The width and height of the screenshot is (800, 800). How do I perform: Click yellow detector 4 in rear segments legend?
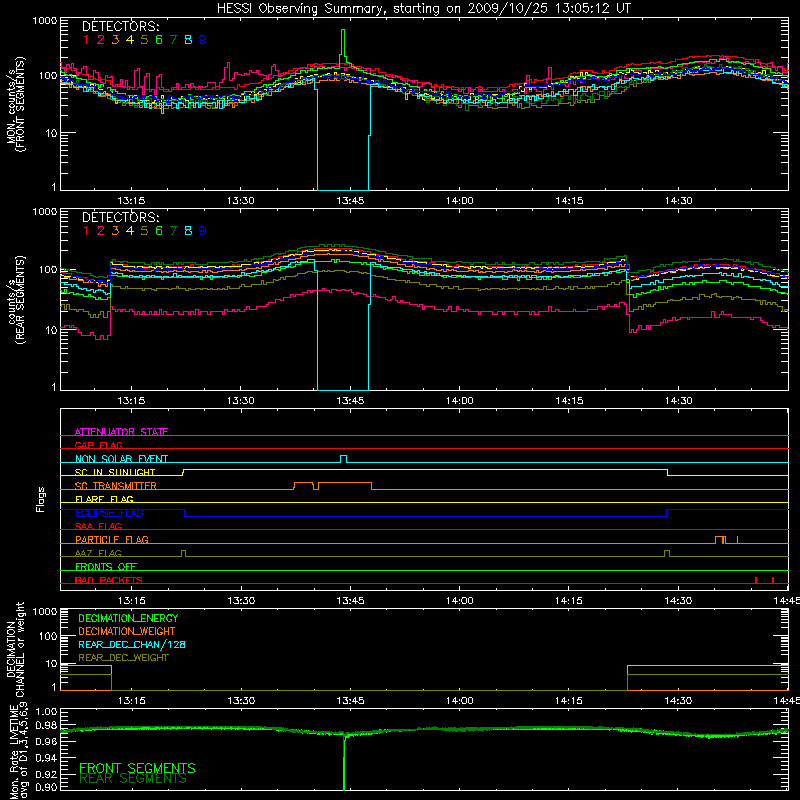(x=130, y=231)
